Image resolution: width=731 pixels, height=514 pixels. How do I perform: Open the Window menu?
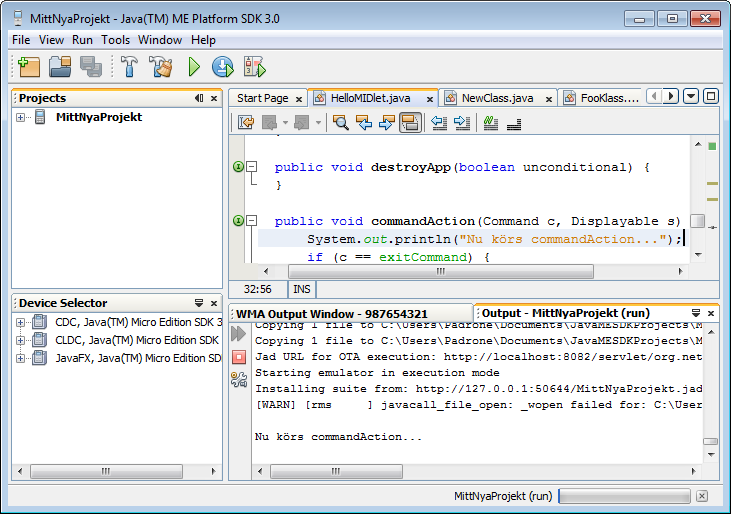[160, 40]
